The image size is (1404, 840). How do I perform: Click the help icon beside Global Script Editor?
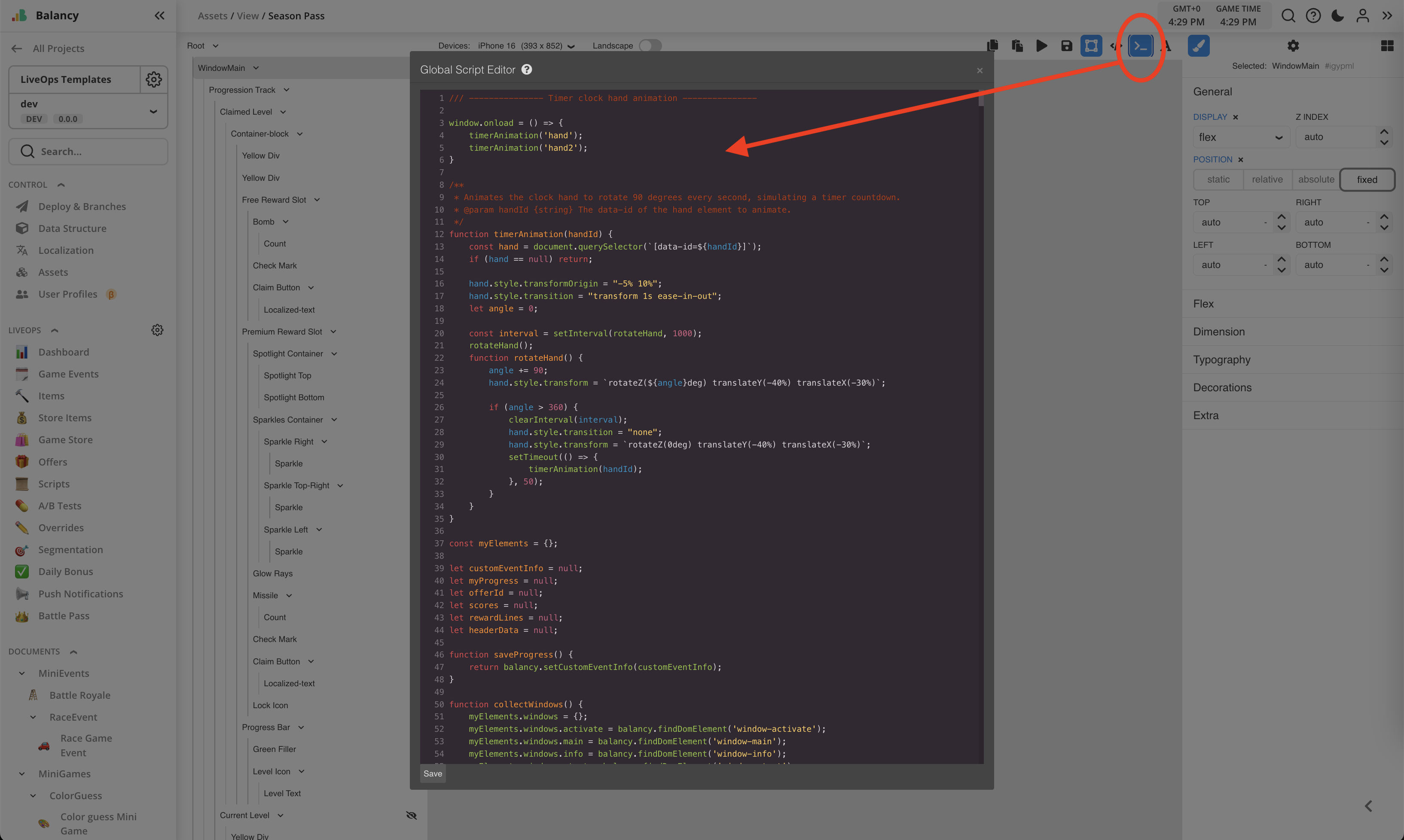point(527,70)
